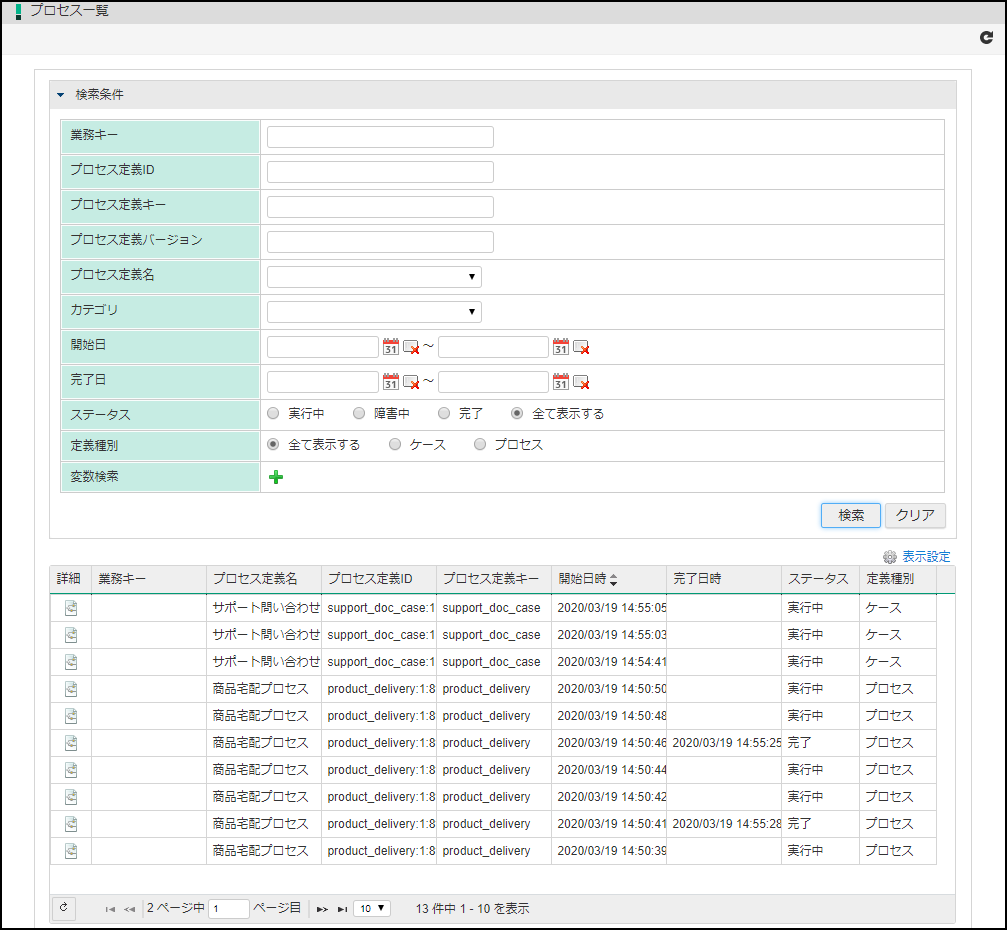The image size is (1007, 930).
Task: Clear the 開始日 start date value
Action: point(411,347)
